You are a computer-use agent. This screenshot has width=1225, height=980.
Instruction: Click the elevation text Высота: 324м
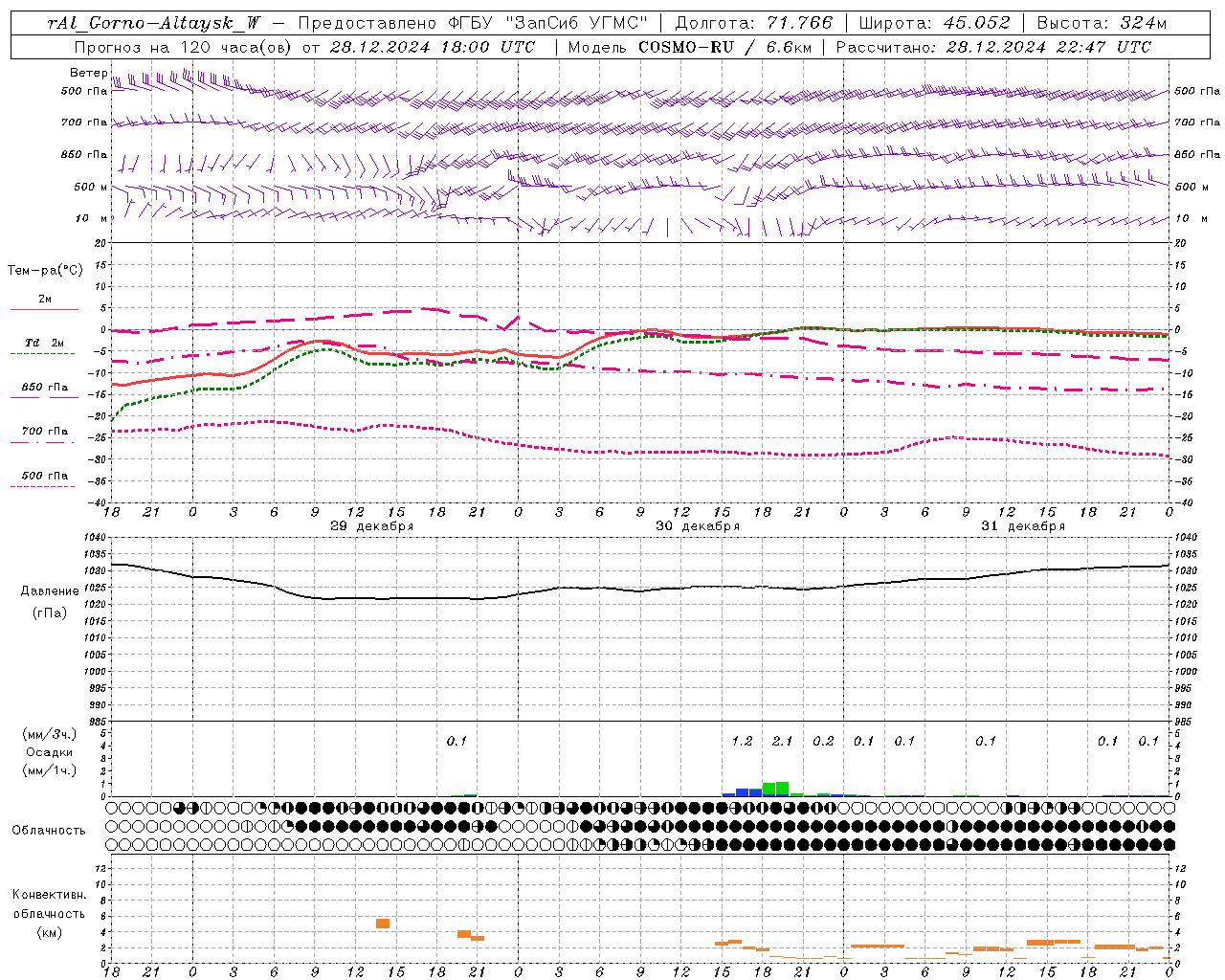(x=1102, y=23)
